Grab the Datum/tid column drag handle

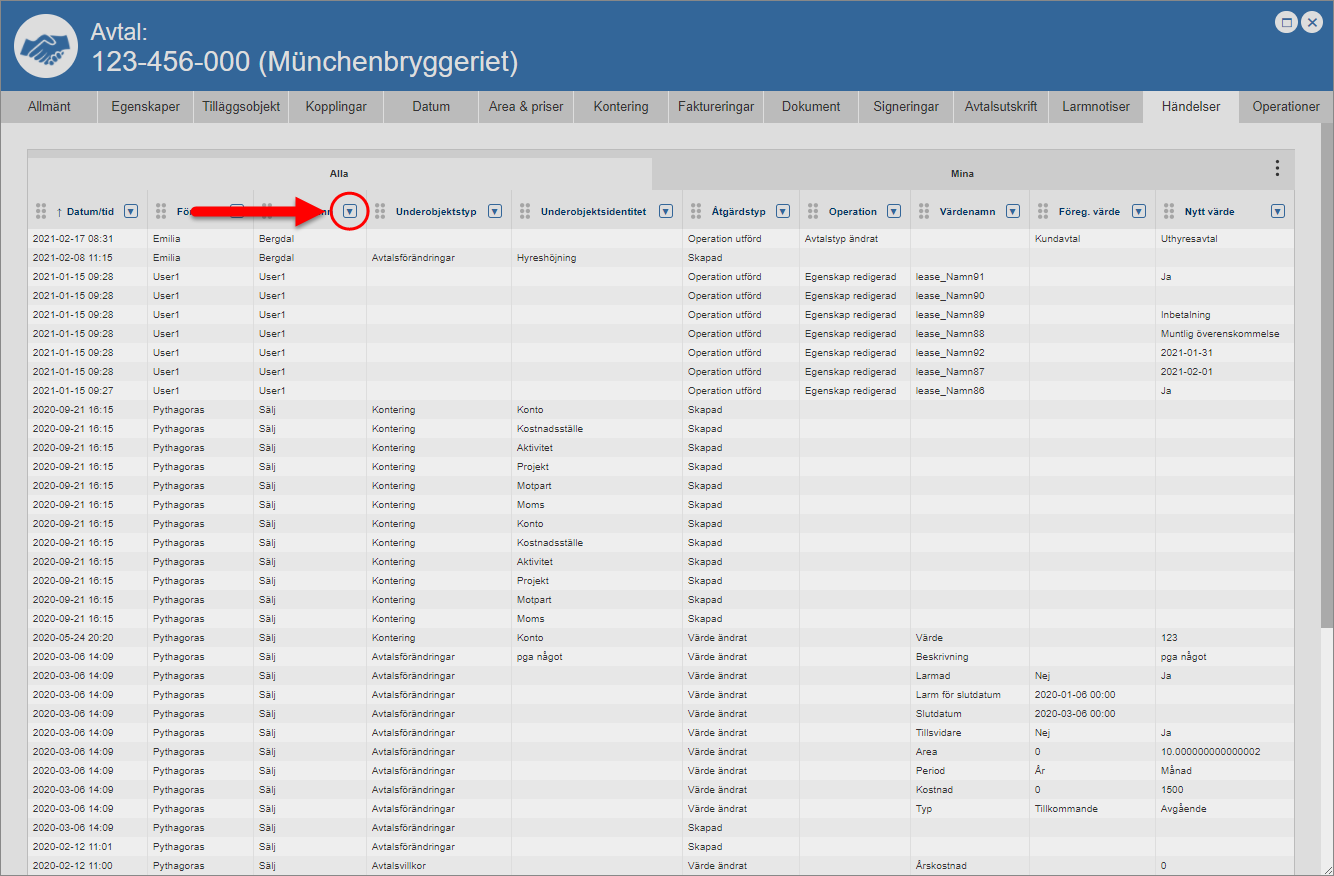click(x=41, y=211)
